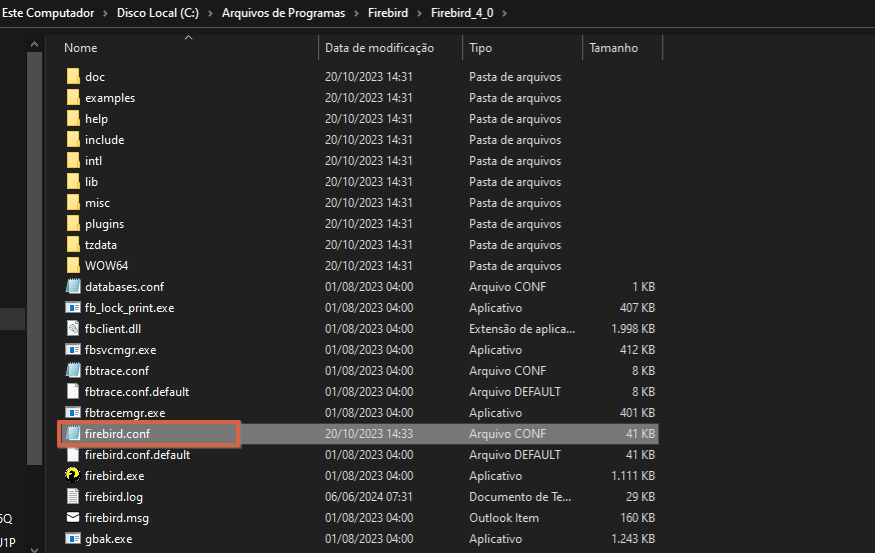The image size is (875, 553).
Task: Select the plugins folder icon
Action: pyautogui.click(x=73, y=224)
